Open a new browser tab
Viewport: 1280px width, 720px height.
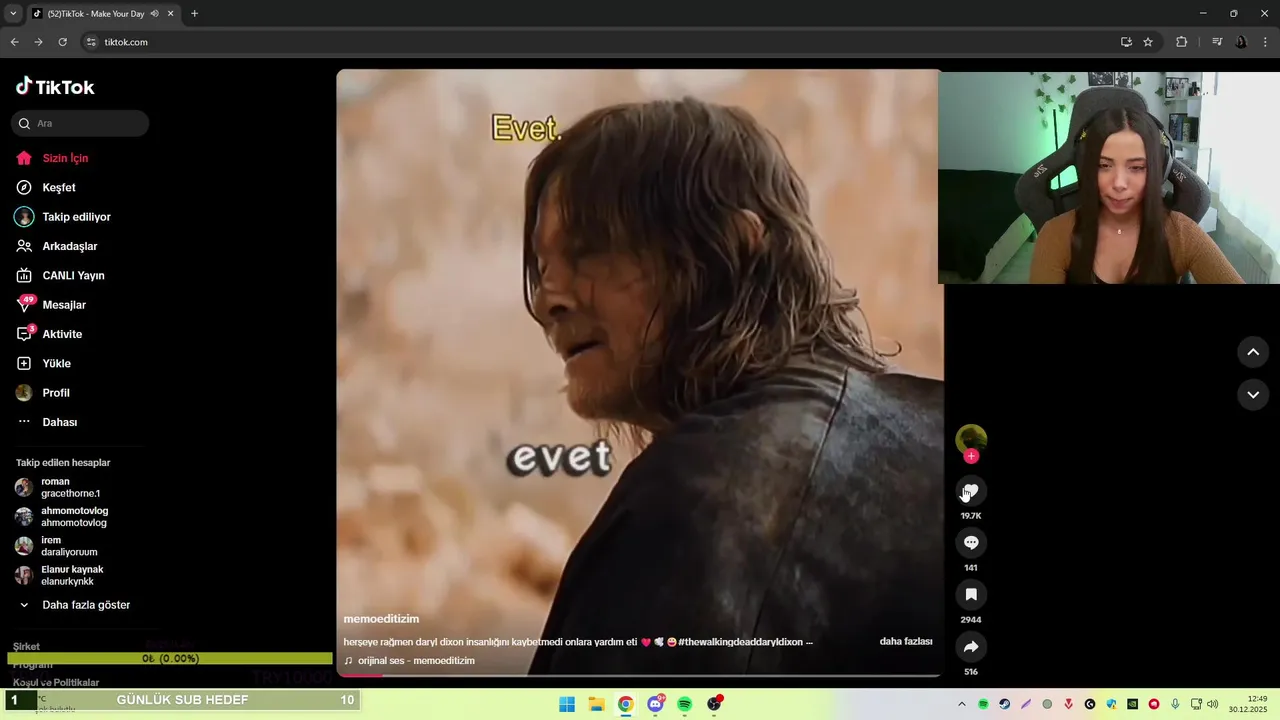[x=194, y=14]
